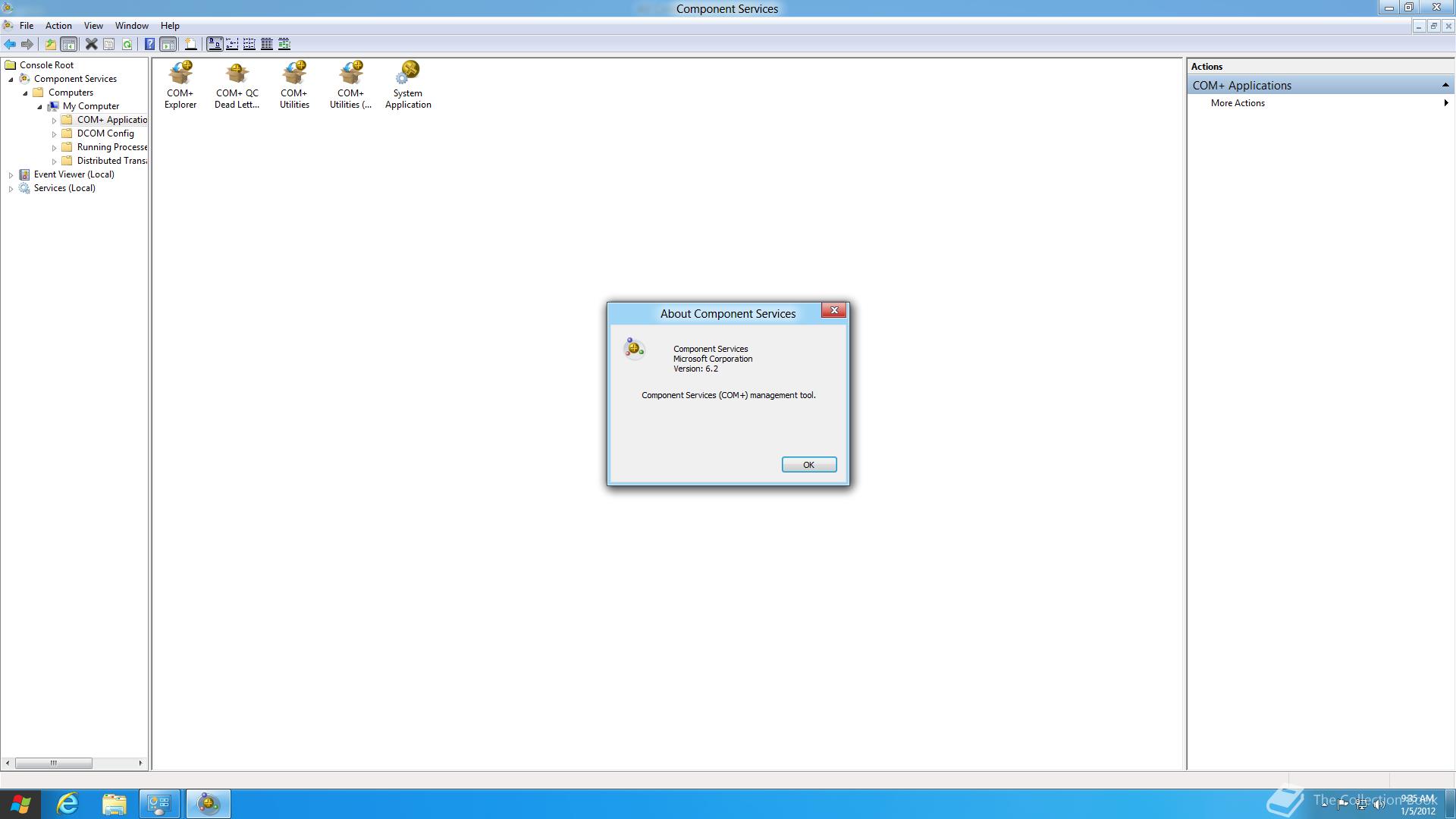Open More Actions in the Actions pane

coord(1238,103)
